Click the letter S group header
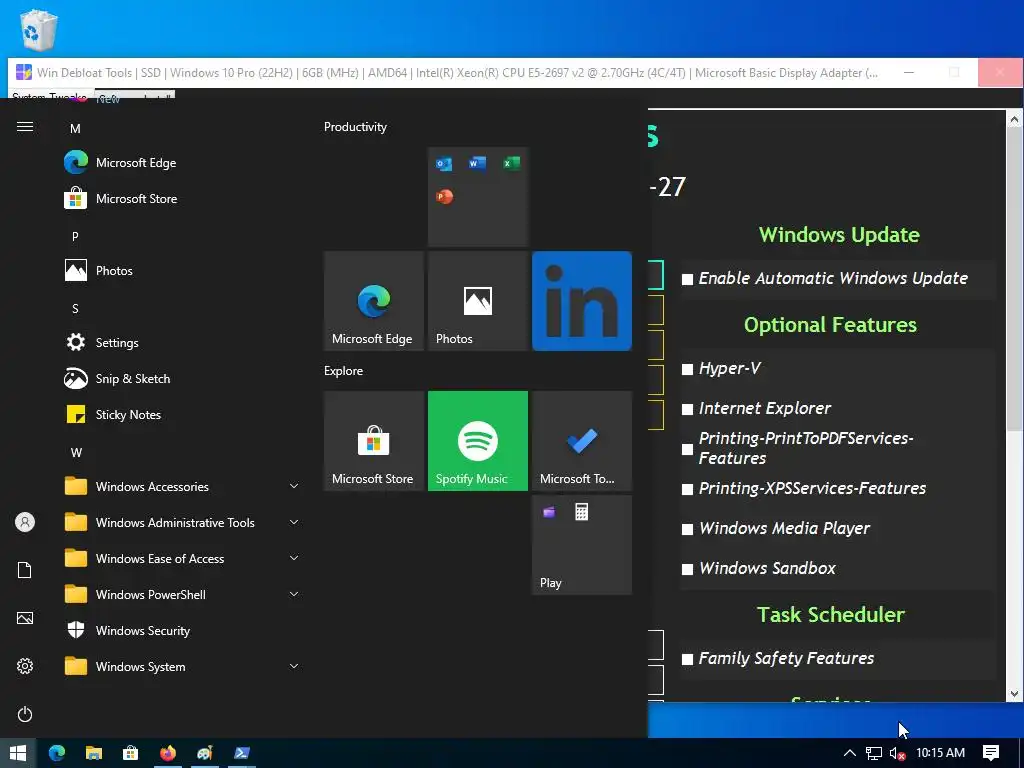The image size is (1024, 768). pyautogui.click(x=75, y=309)
